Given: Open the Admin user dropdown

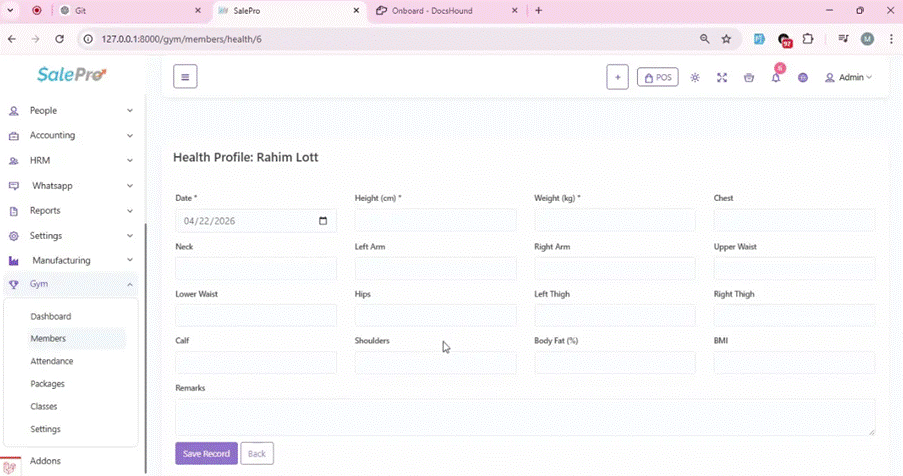Looking at the screenshot, I should coord(848,78).
